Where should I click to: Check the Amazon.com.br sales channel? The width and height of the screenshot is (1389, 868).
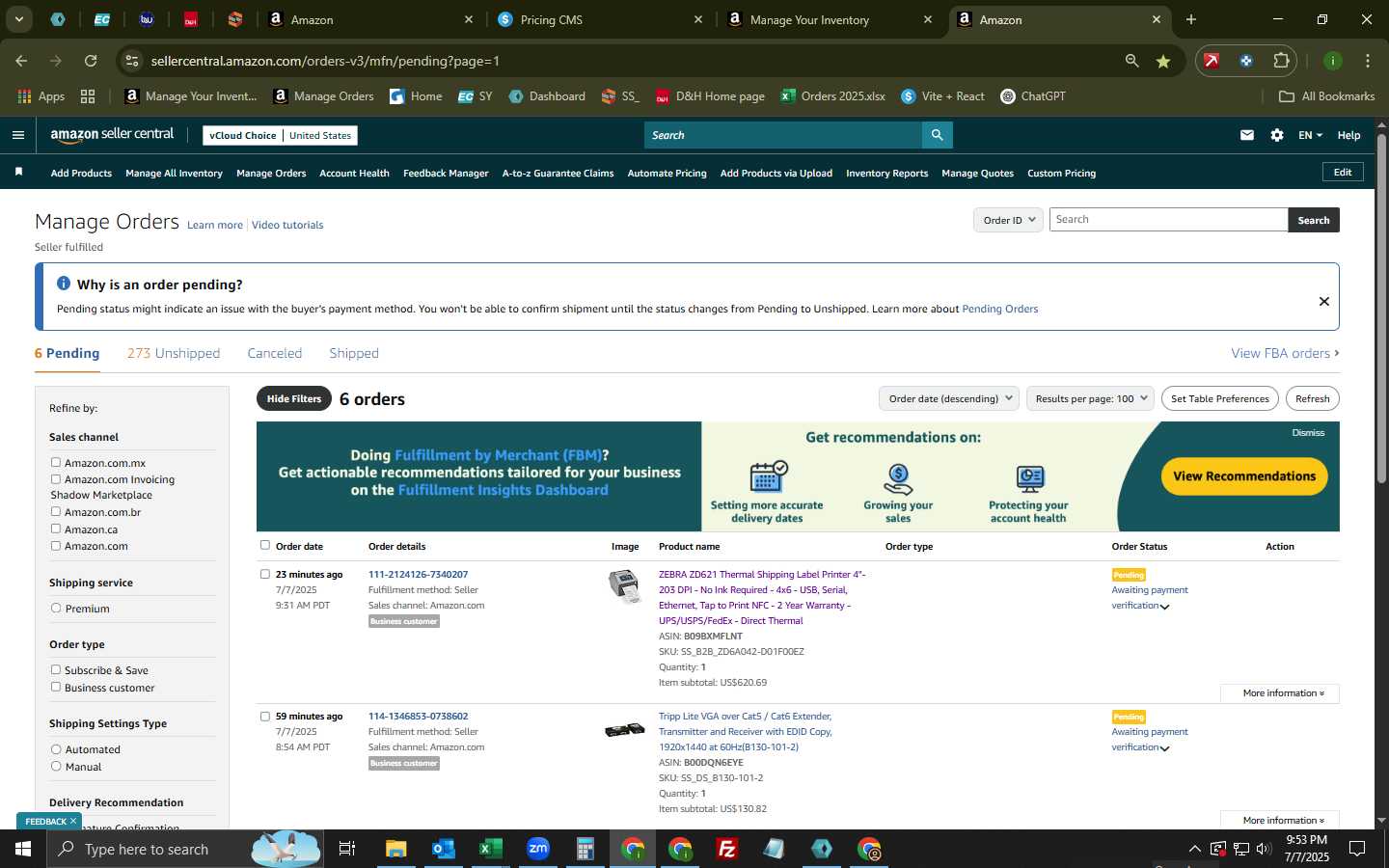tap(56, 511)
